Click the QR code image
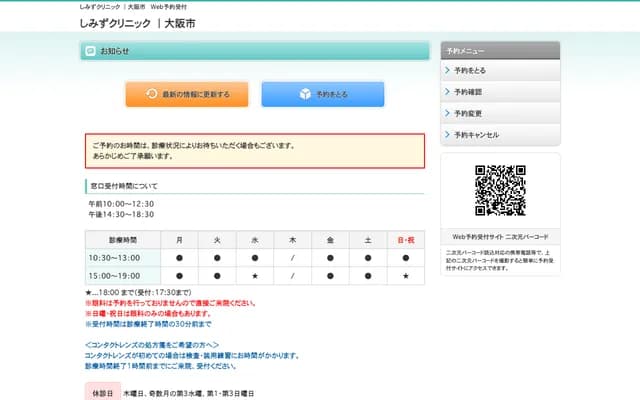640x400 pixels. click(500, 190)
